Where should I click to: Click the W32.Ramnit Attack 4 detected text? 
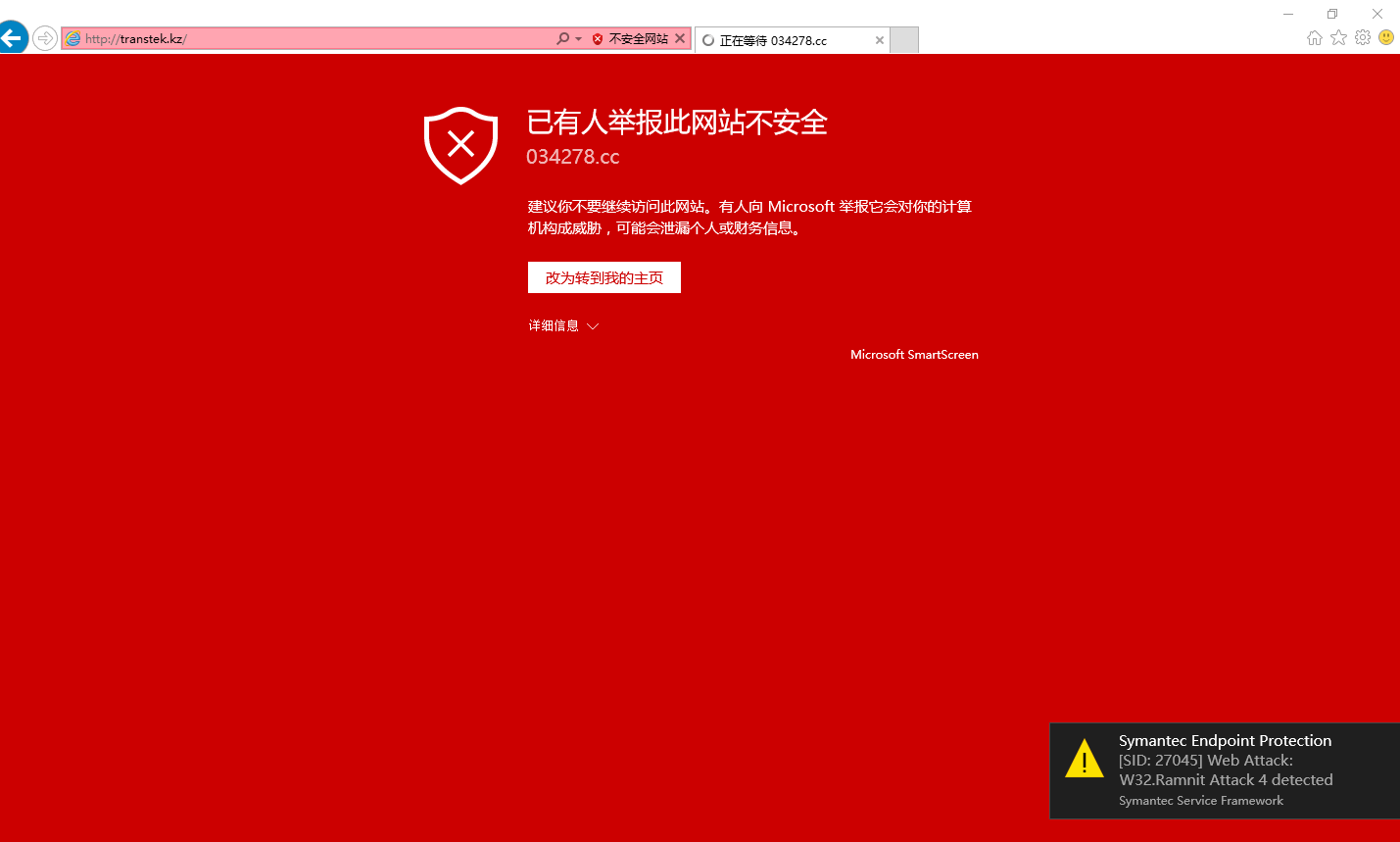tap(1226, 780)
